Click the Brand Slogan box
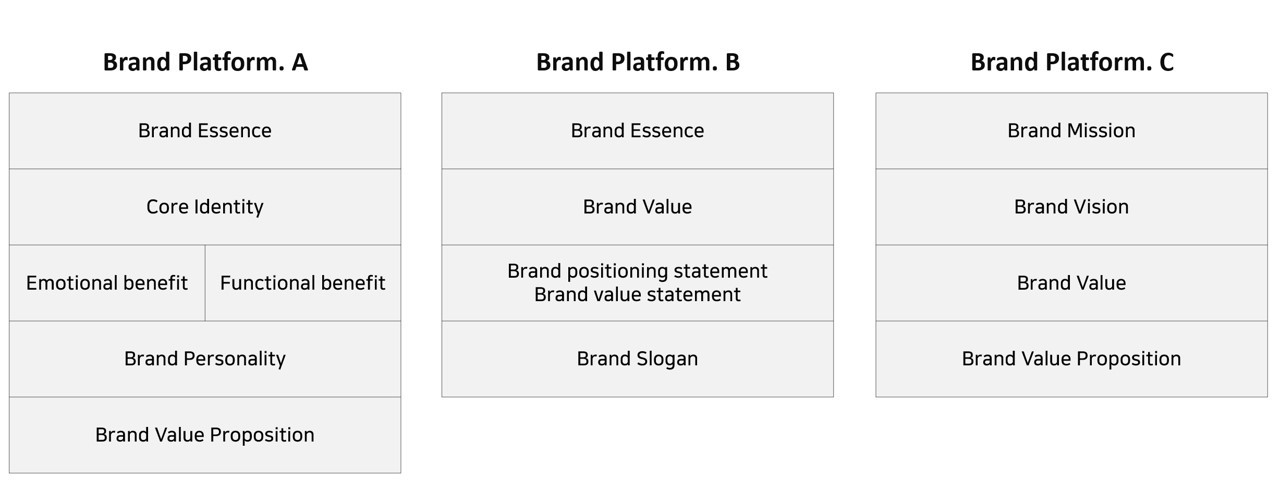1280x500 pixels. 638,359
